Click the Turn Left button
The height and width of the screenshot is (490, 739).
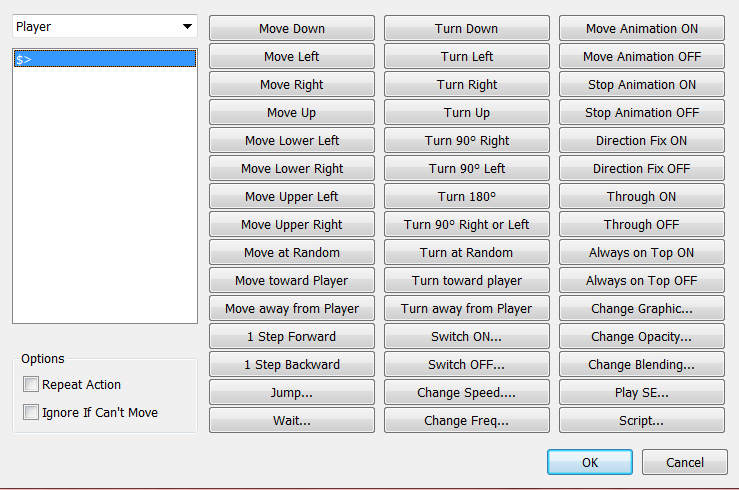pyautogui.click(x=467, y=57)
